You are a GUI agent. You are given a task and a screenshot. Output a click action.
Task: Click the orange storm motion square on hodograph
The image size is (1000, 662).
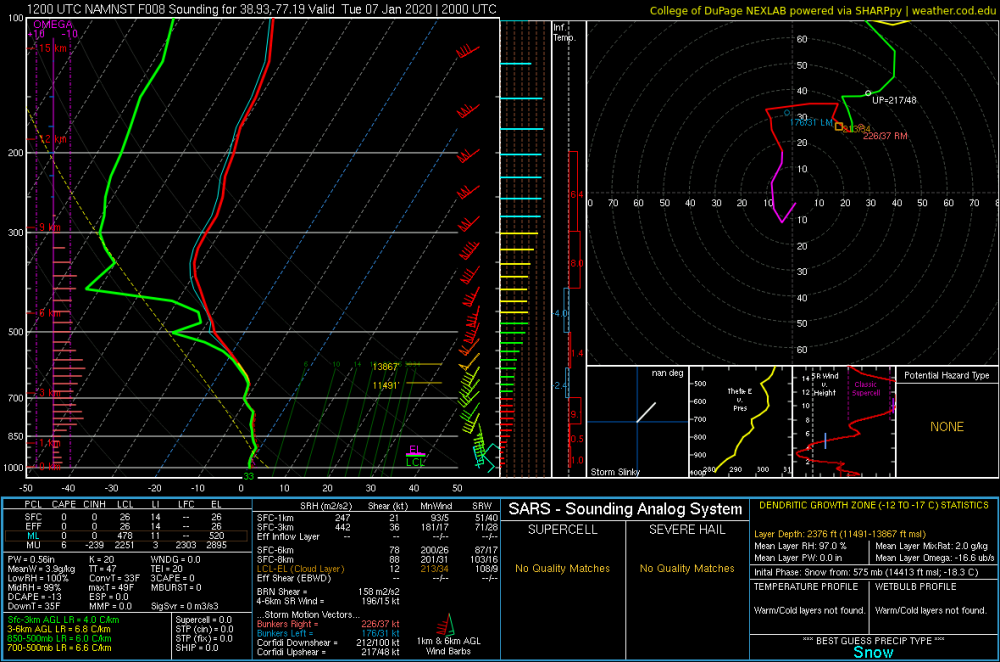[839, 126]
